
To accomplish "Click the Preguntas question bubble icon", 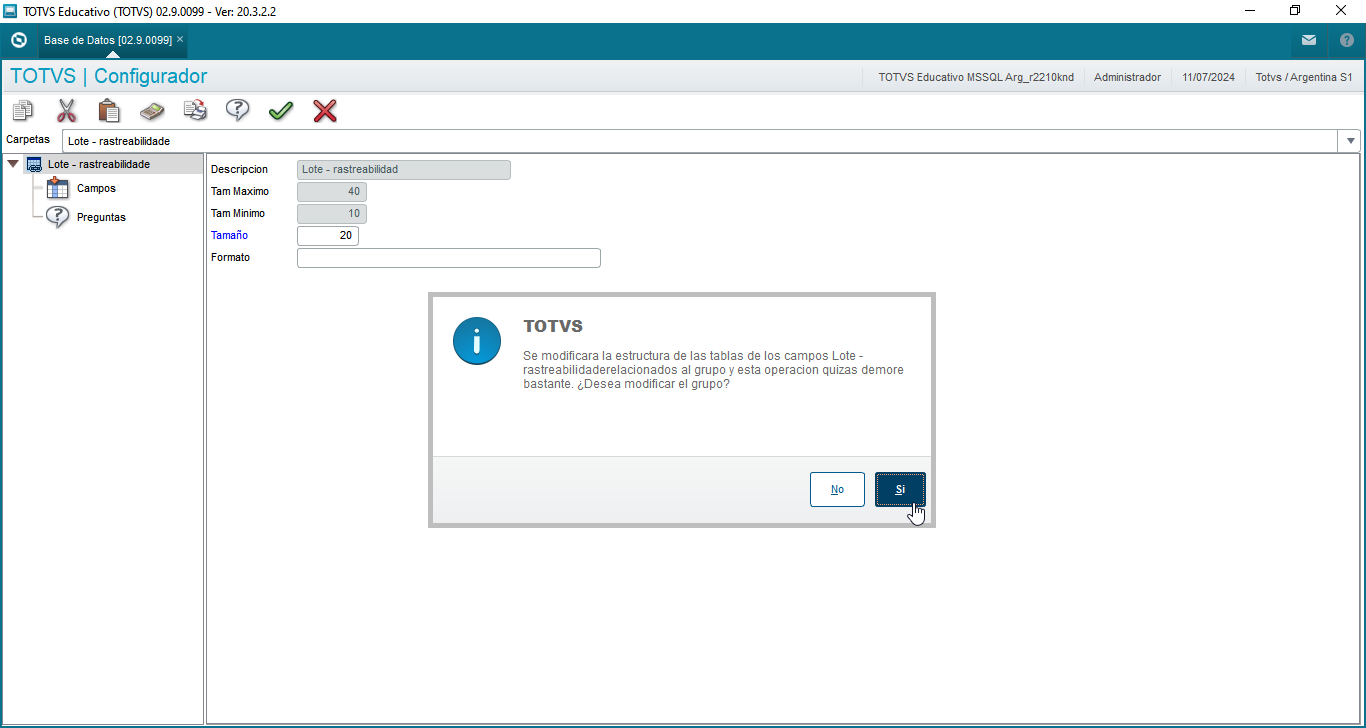I will tap(58, 217).
